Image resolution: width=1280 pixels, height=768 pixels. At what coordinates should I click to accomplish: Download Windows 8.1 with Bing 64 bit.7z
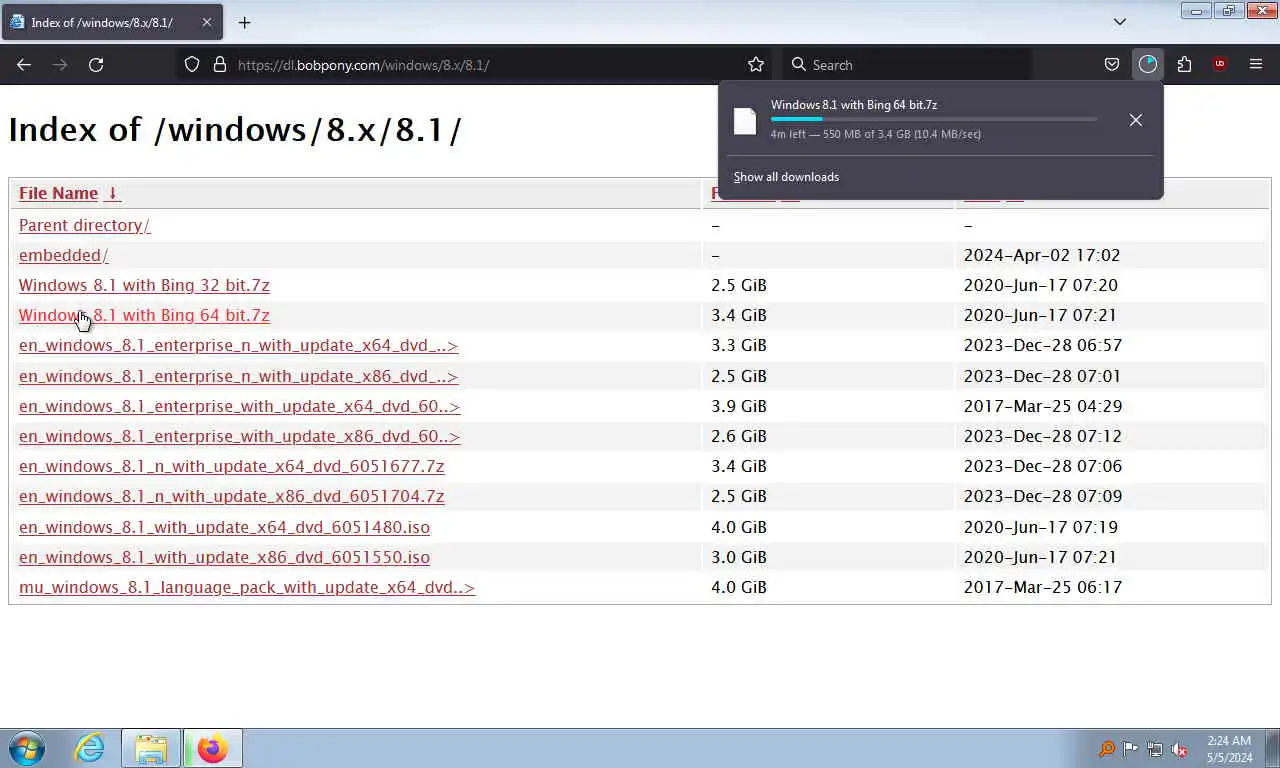coord(144,315)
